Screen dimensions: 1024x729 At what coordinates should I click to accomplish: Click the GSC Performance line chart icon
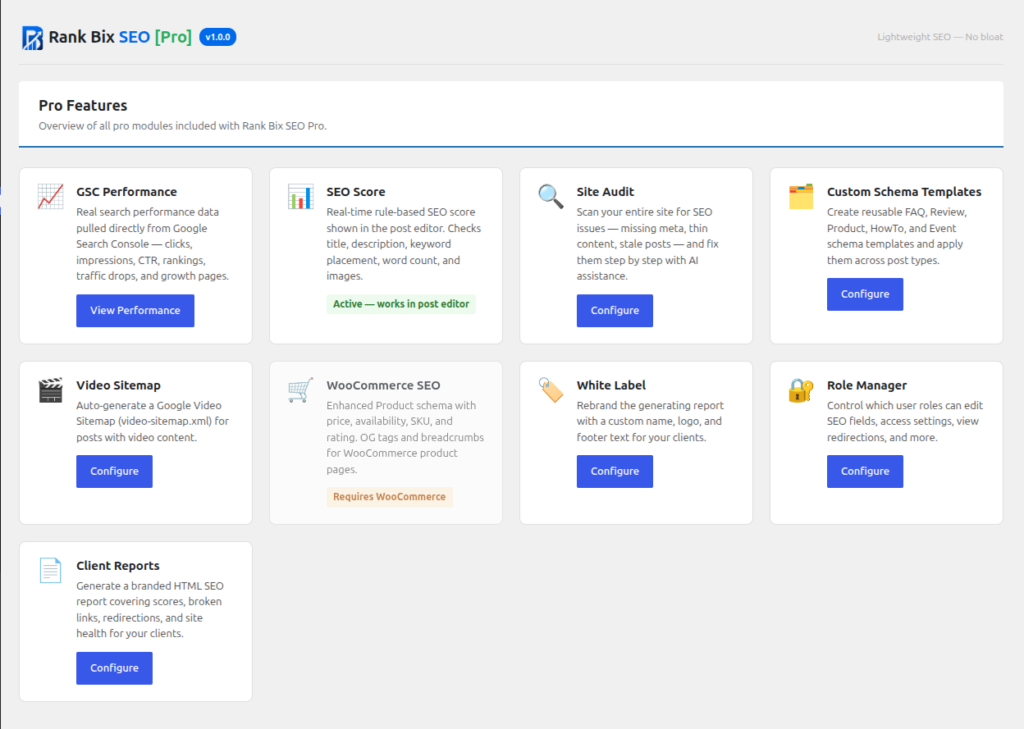click(x=50, y=197)
